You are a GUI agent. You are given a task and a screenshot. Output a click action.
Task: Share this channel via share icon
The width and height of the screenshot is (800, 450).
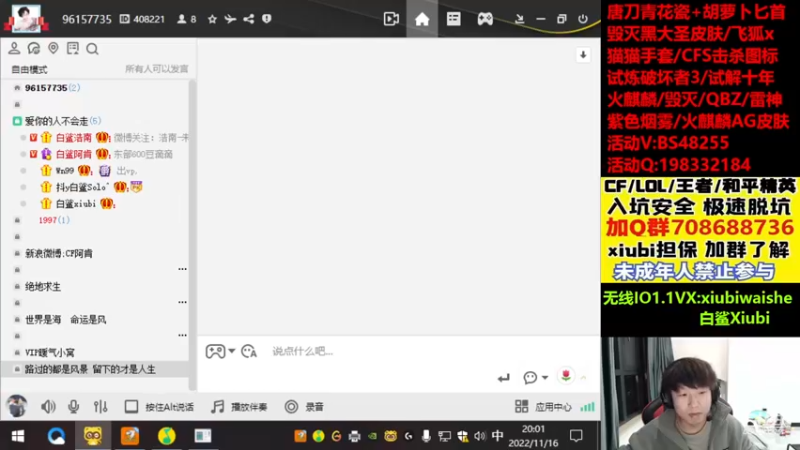(248, 19)
